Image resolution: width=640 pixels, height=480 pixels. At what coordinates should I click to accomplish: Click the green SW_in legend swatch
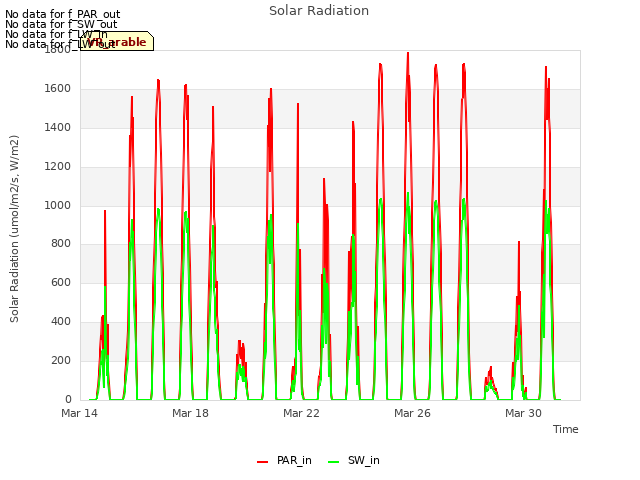click(333, 462)
